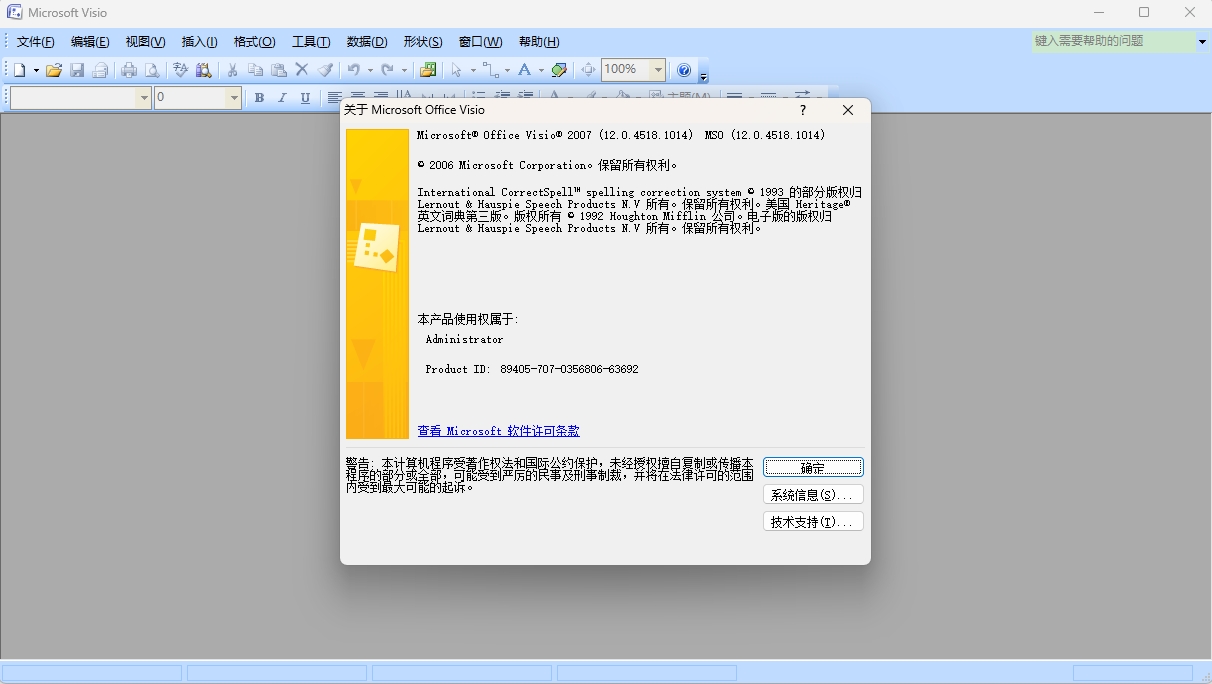Click the pan icon left of zoom box
This screenshot has width=1212, height=684.
click(x=588, y=70)
